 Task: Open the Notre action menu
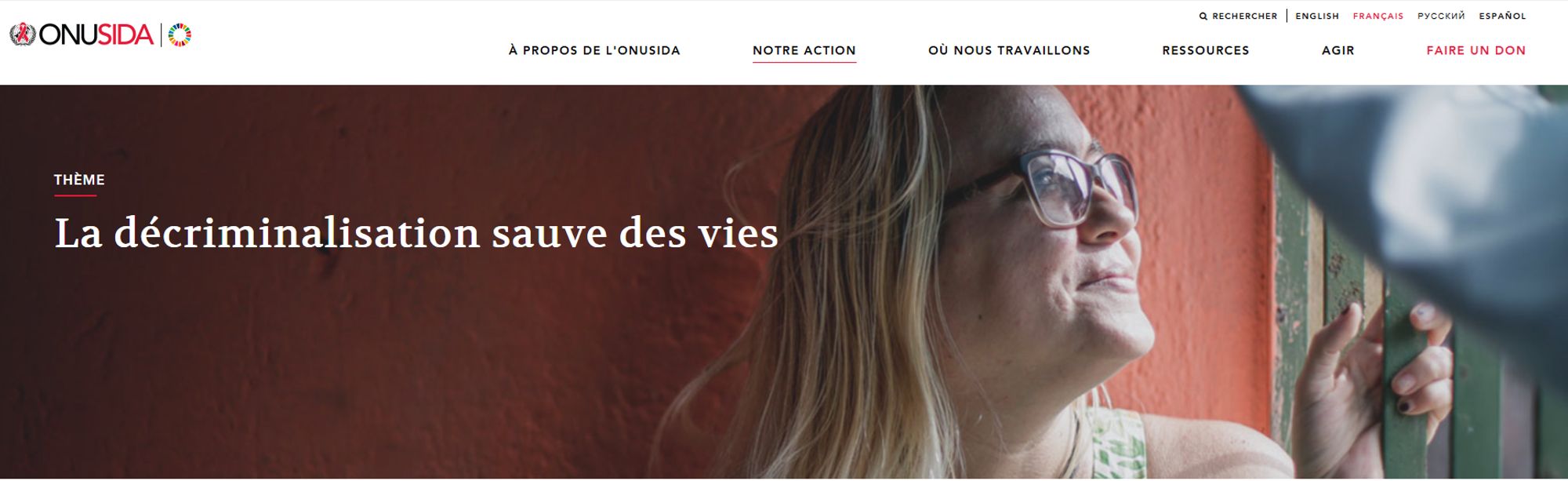pyautogui.click(x=804, y=50)
